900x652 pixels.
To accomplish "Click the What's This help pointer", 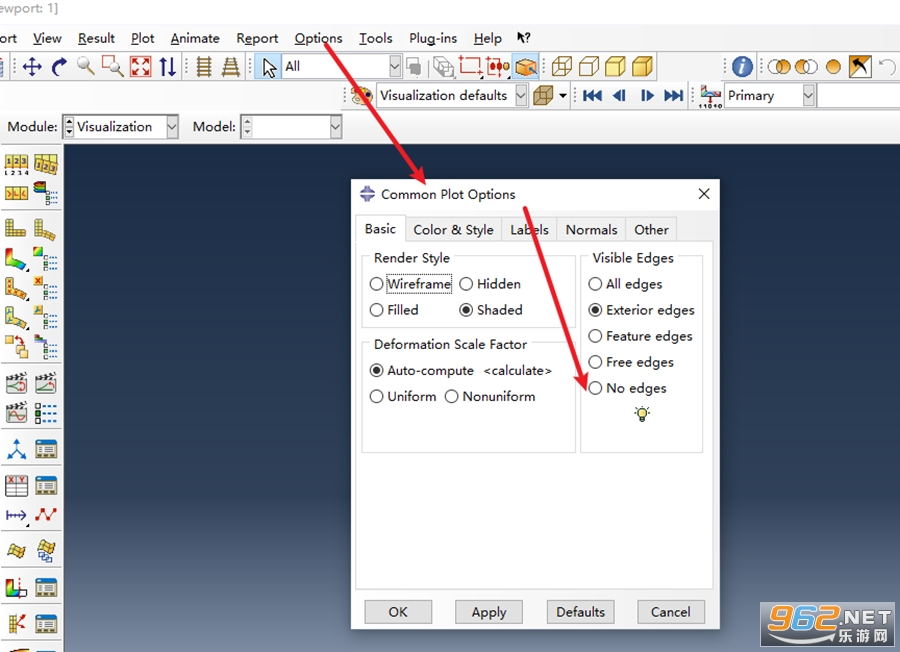I will pos(523,38).
